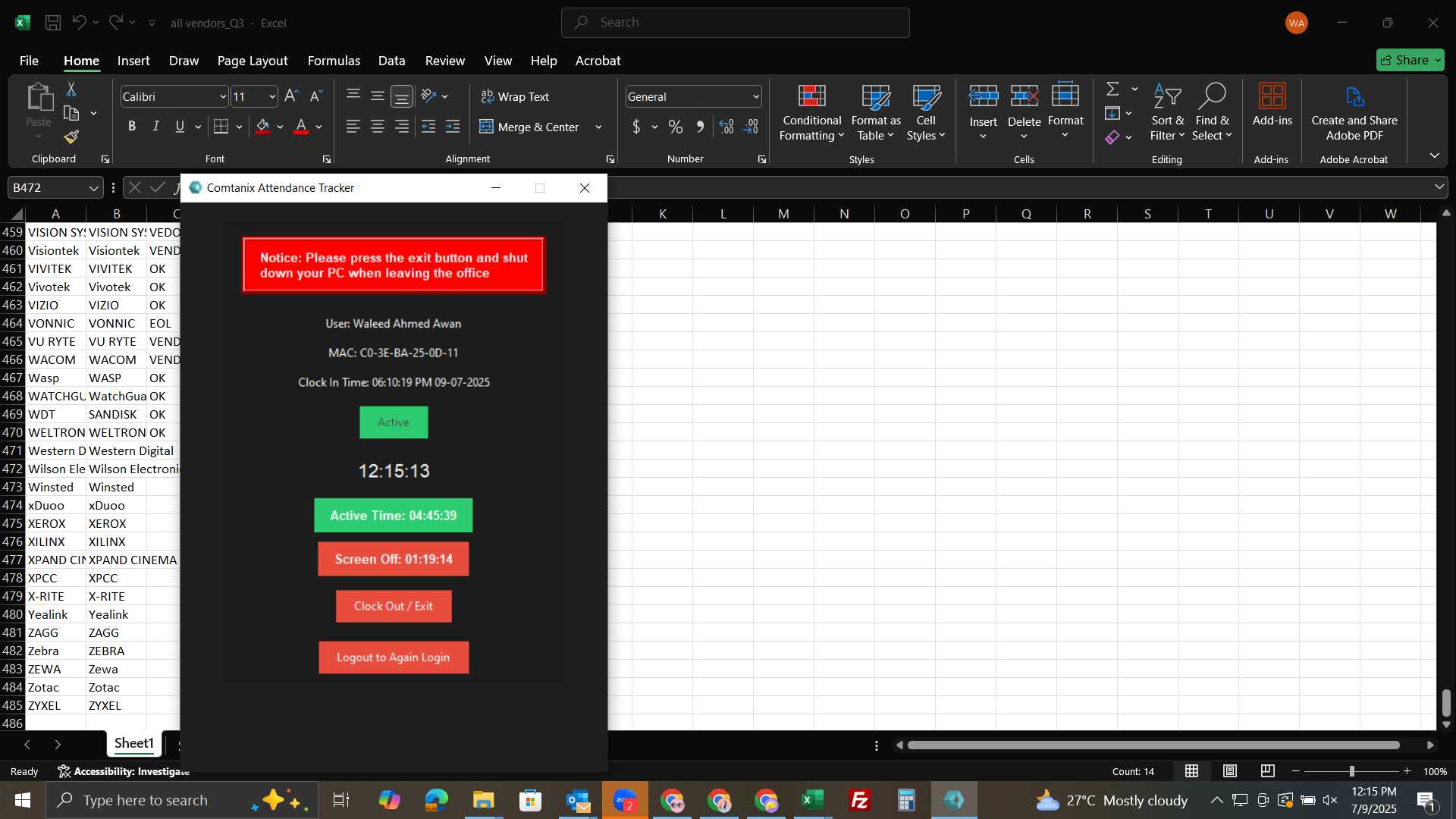Viewport: 1456px width, 819px height.
Task: Toggle Bold formatting
Action: 132,127
